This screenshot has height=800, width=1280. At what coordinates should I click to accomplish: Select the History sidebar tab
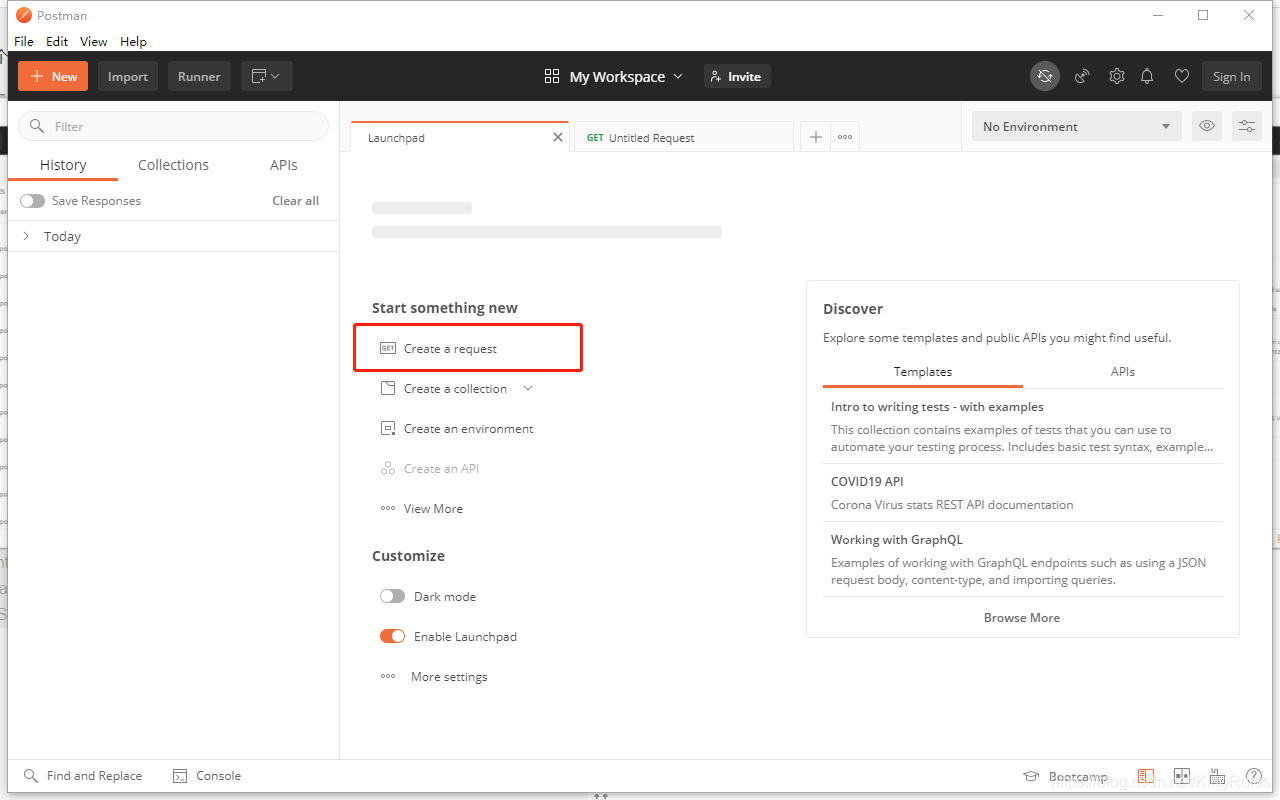(63, 165)
